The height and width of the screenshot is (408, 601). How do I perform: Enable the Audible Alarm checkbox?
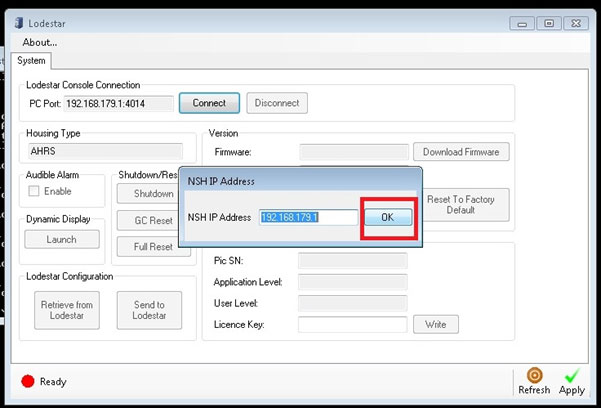pyautogui.click(x=34, y=191)
